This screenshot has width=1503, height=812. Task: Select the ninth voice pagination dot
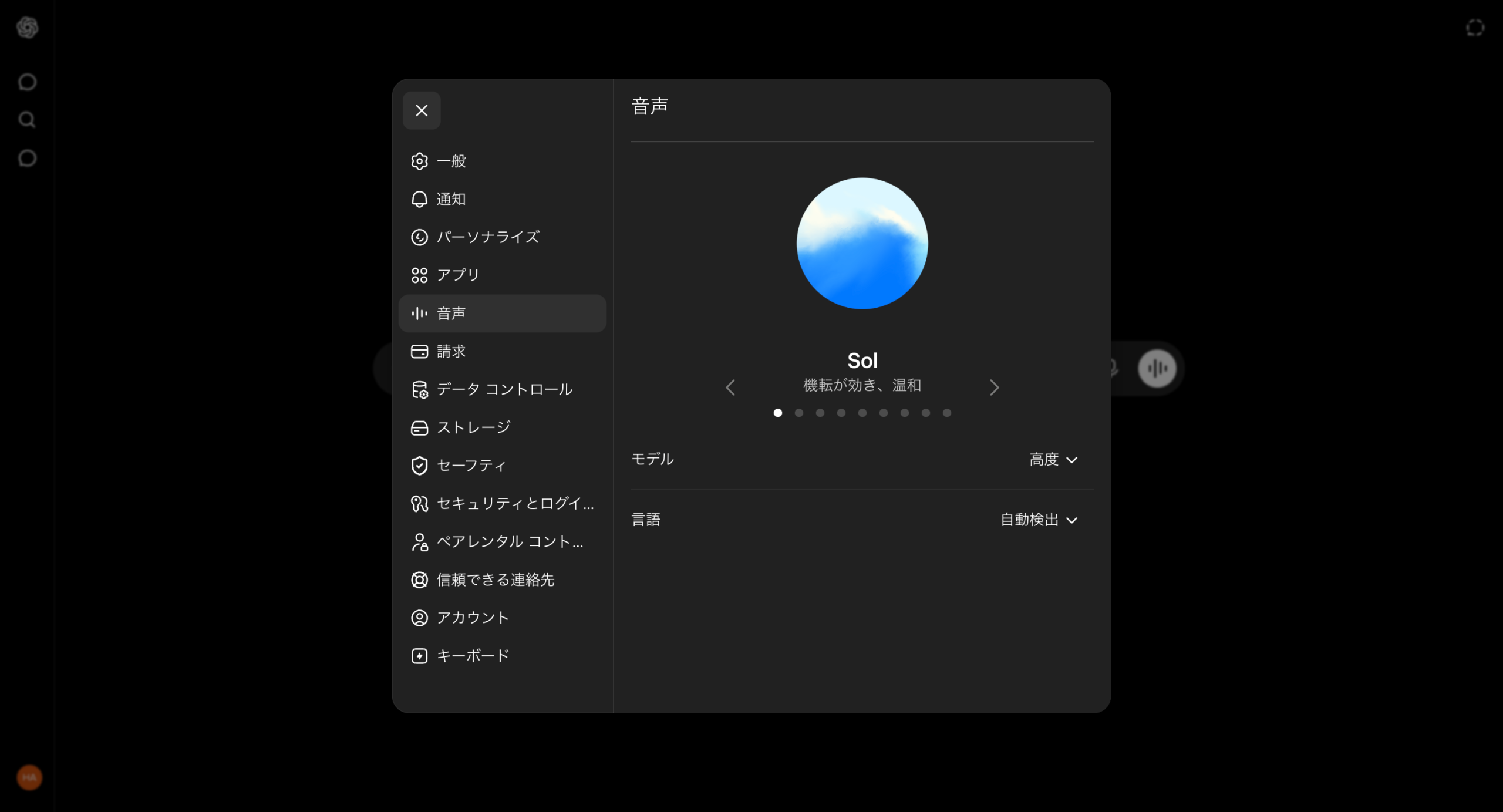tap(947, 413)
